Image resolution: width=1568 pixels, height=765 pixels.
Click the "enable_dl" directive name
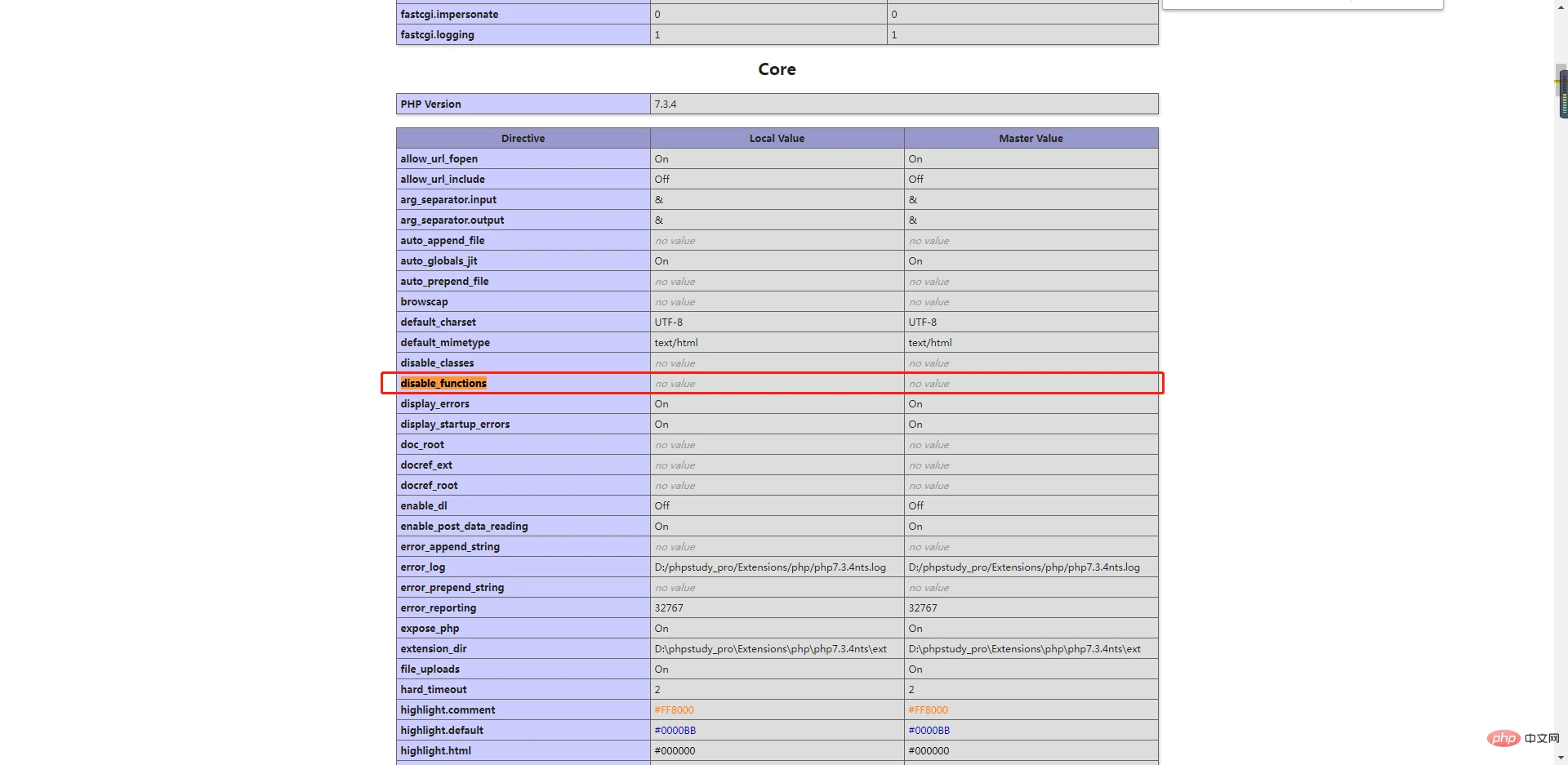pos(424,506)
